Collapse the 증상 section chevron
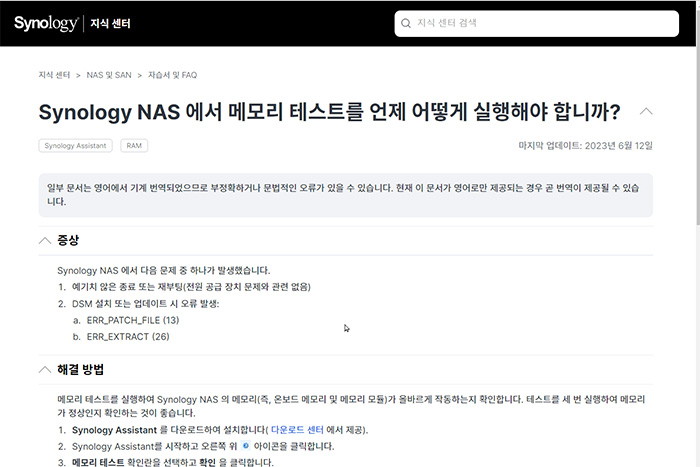This screenshot has width=700, height=467. coord(45,241)
